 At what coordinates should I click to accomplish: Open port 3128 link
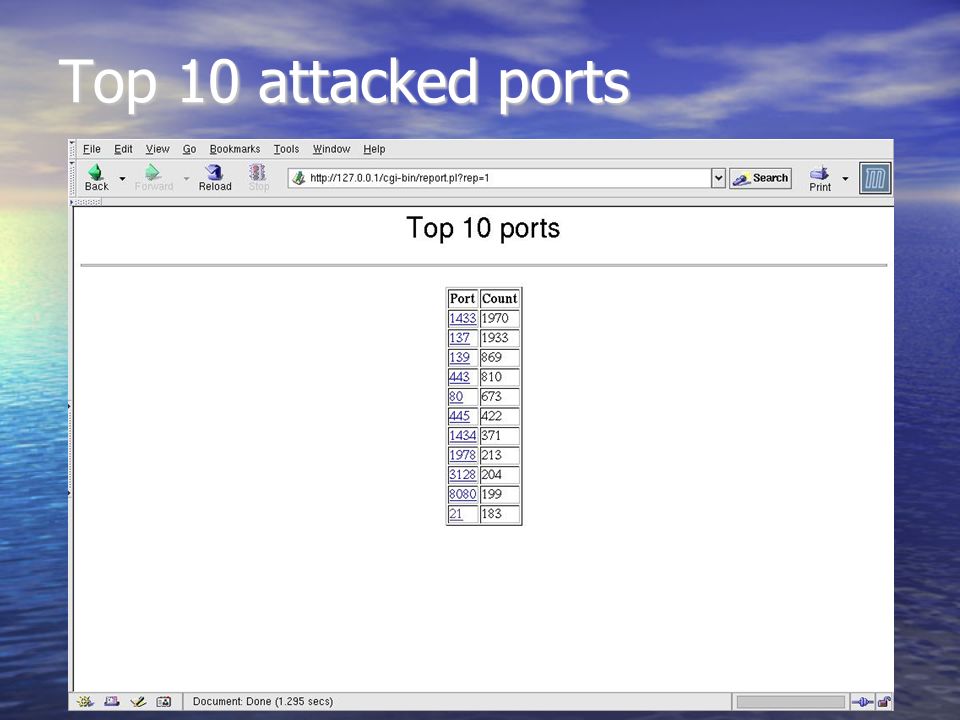tap(462, 474)
